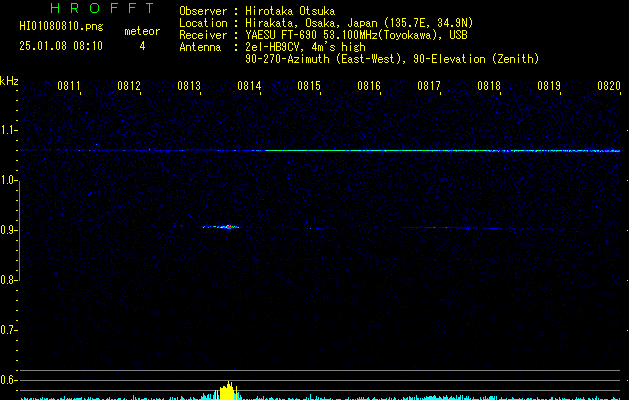Screen dimensions: 629x400
Task: Click the yellow peak in the intensity graph
Action: pos(227,391)
